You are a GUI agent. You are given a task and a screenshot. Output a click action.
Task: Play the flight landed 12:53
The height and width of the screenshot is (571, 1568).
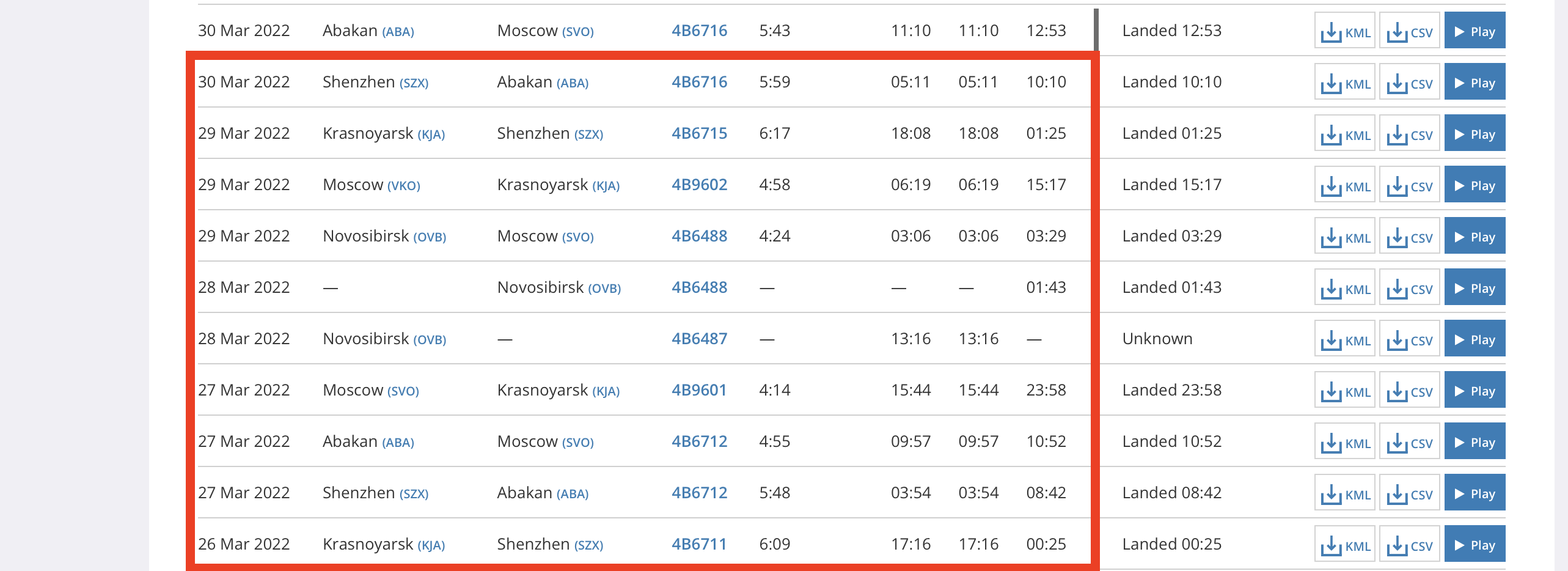1475,31
